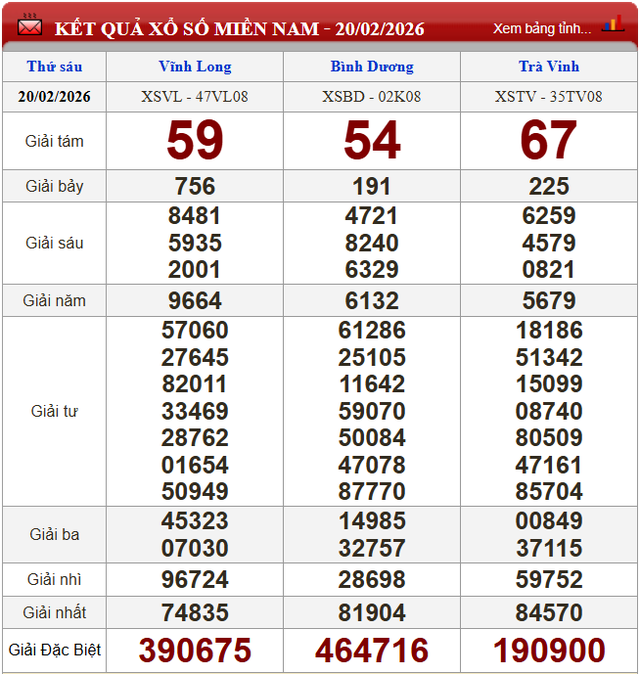The width and height of the screenshot is (640, 674).
Task: Go to the Trà Vinh province header
Action: click(x=549, y=67)
